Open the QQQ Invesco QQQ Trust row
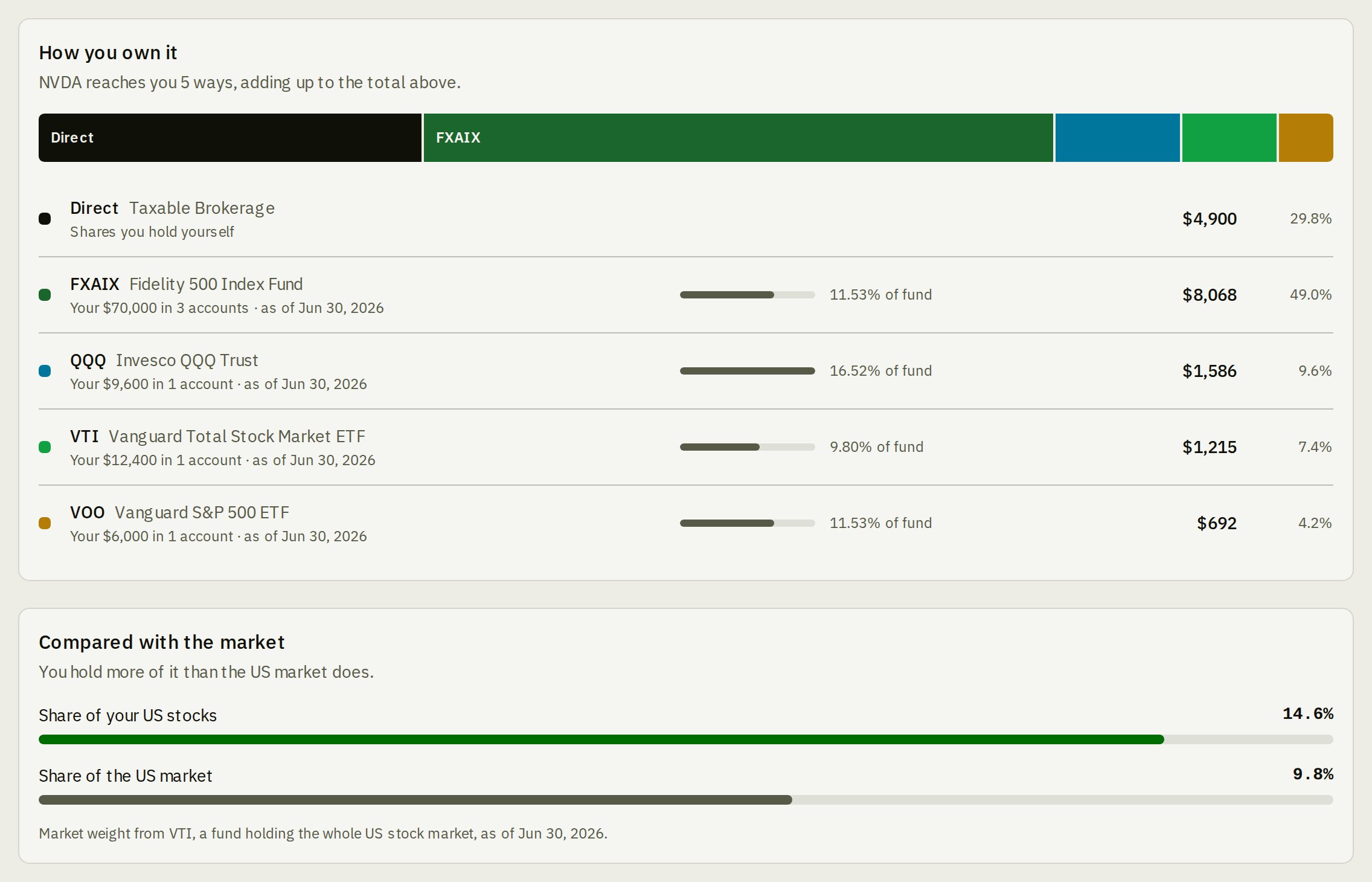Screen dimensions: 1372x882 click(x=686, y=371)
